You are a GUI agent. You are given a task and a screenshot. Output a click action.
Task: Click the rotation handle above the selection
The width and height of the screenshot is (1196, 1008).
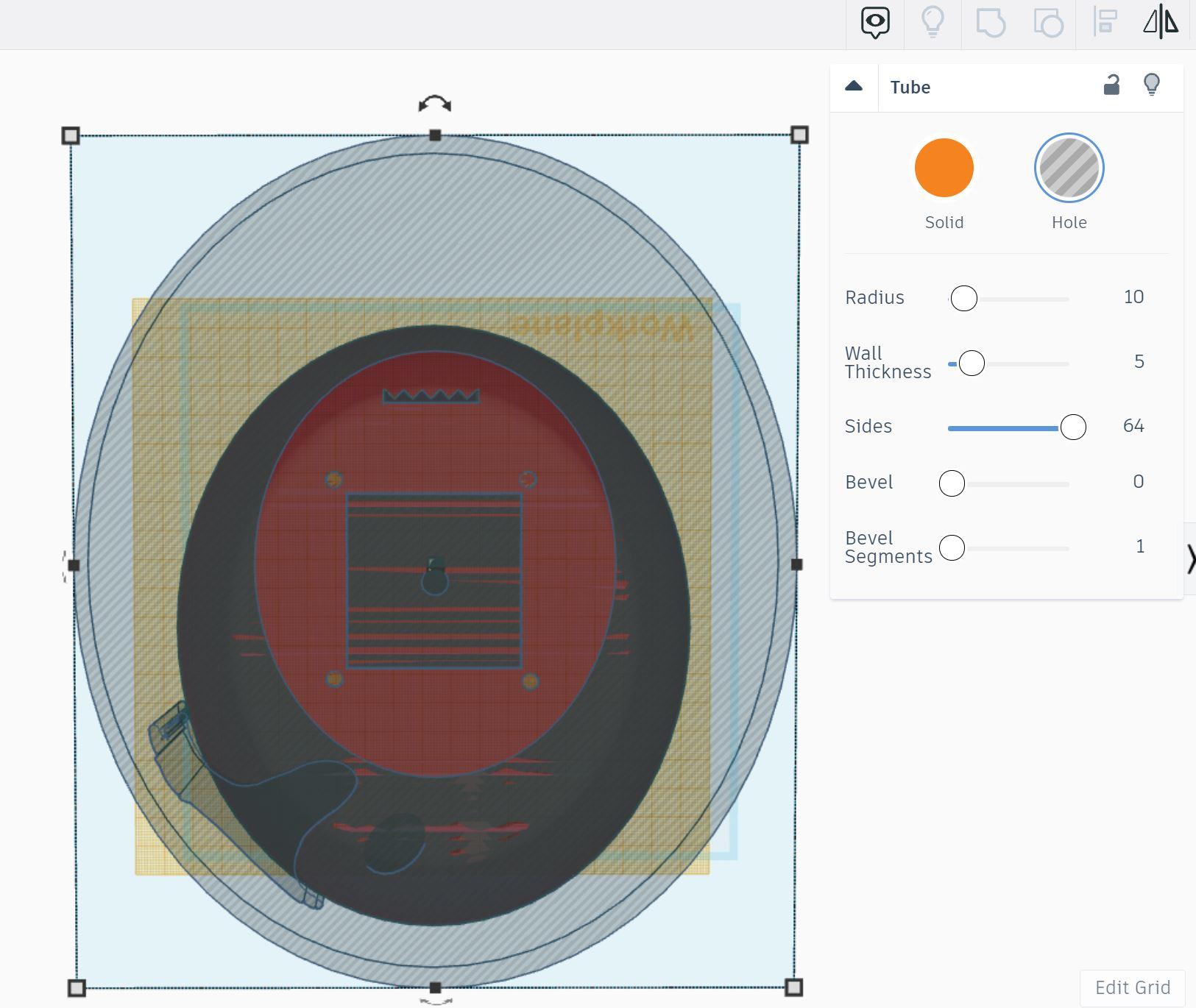435,104
